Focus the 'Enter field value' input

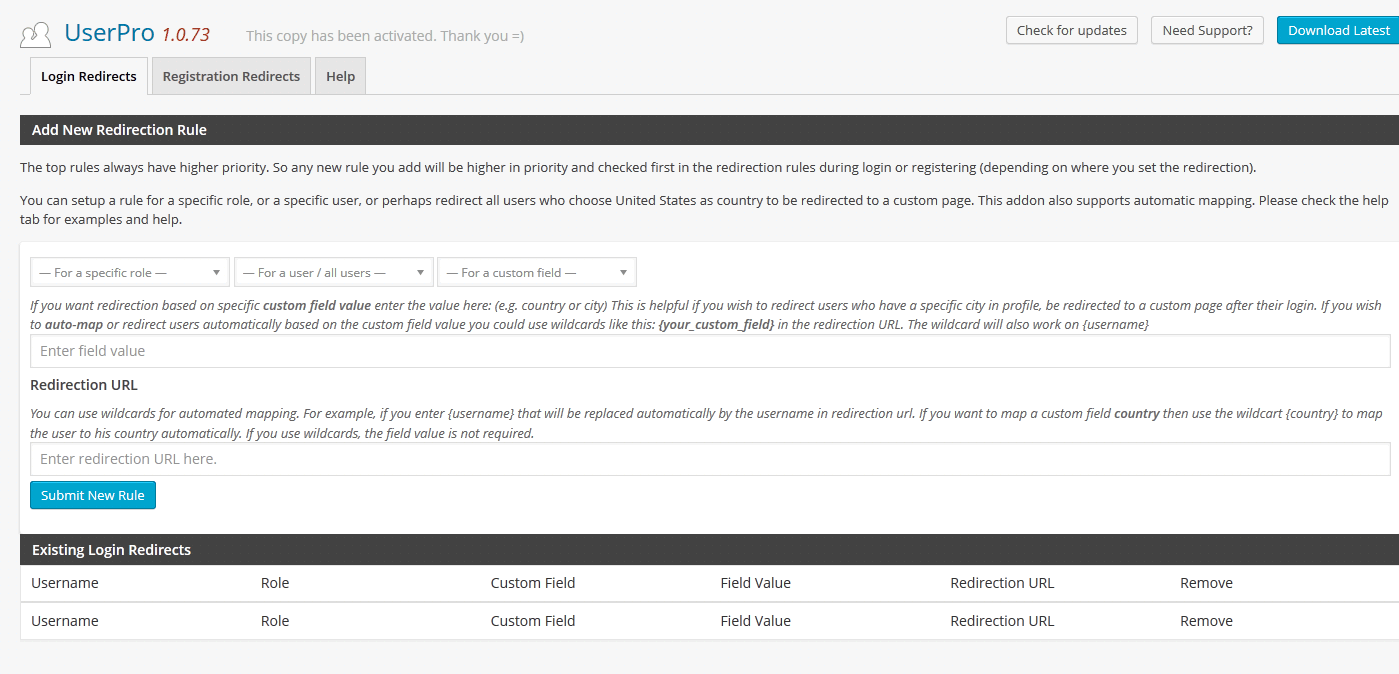(710, 351)
